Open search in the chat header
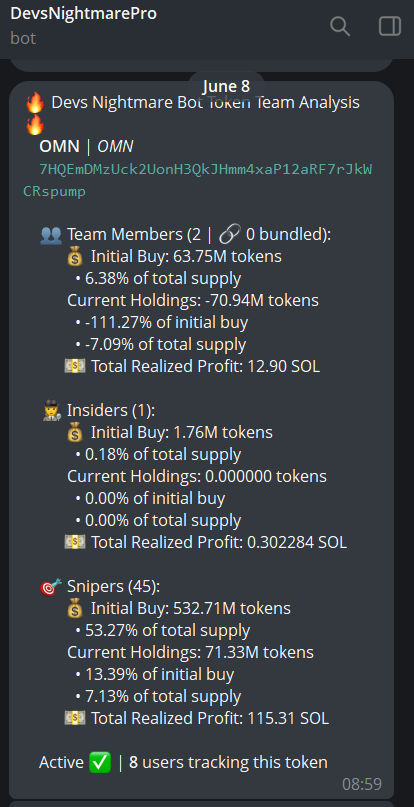Screen dimensions: 414x807 coord(340,26)
